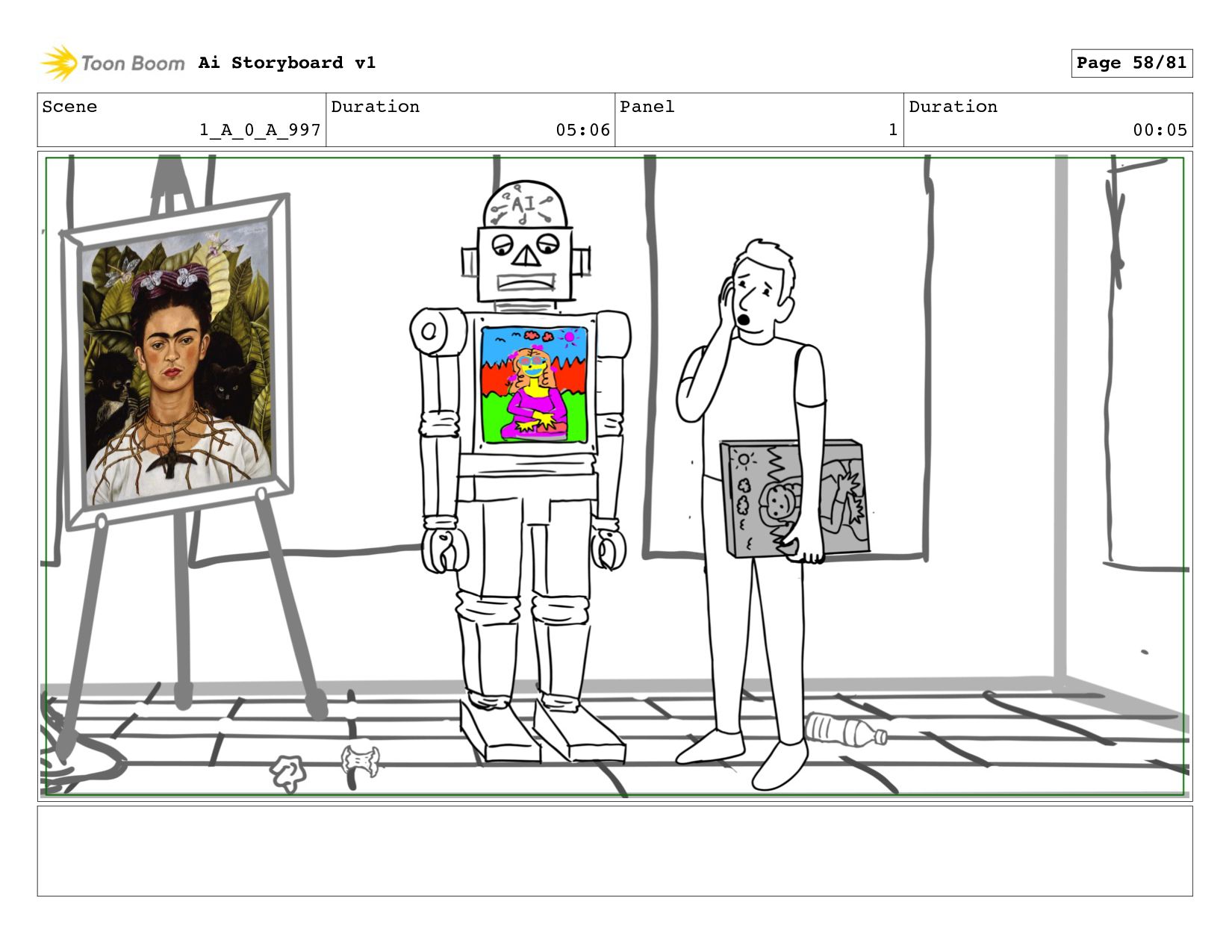This screenshot has height=952, width=1232.
Task: Click the scene 'Duration' label beside Scene
Action: pyautogui.click(x=375, y=107)
